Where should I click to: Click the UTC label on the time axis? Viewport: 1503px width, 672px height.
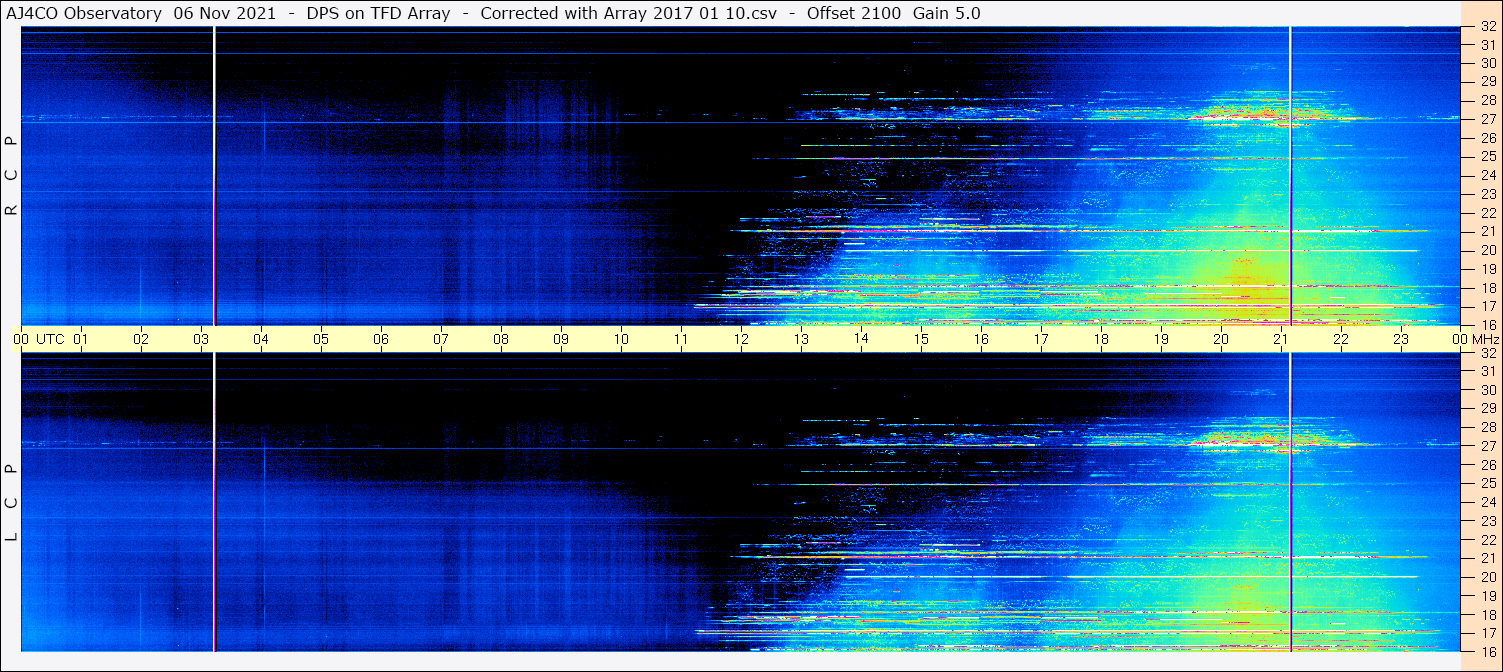pyautogui.click(x=51, y=339)
